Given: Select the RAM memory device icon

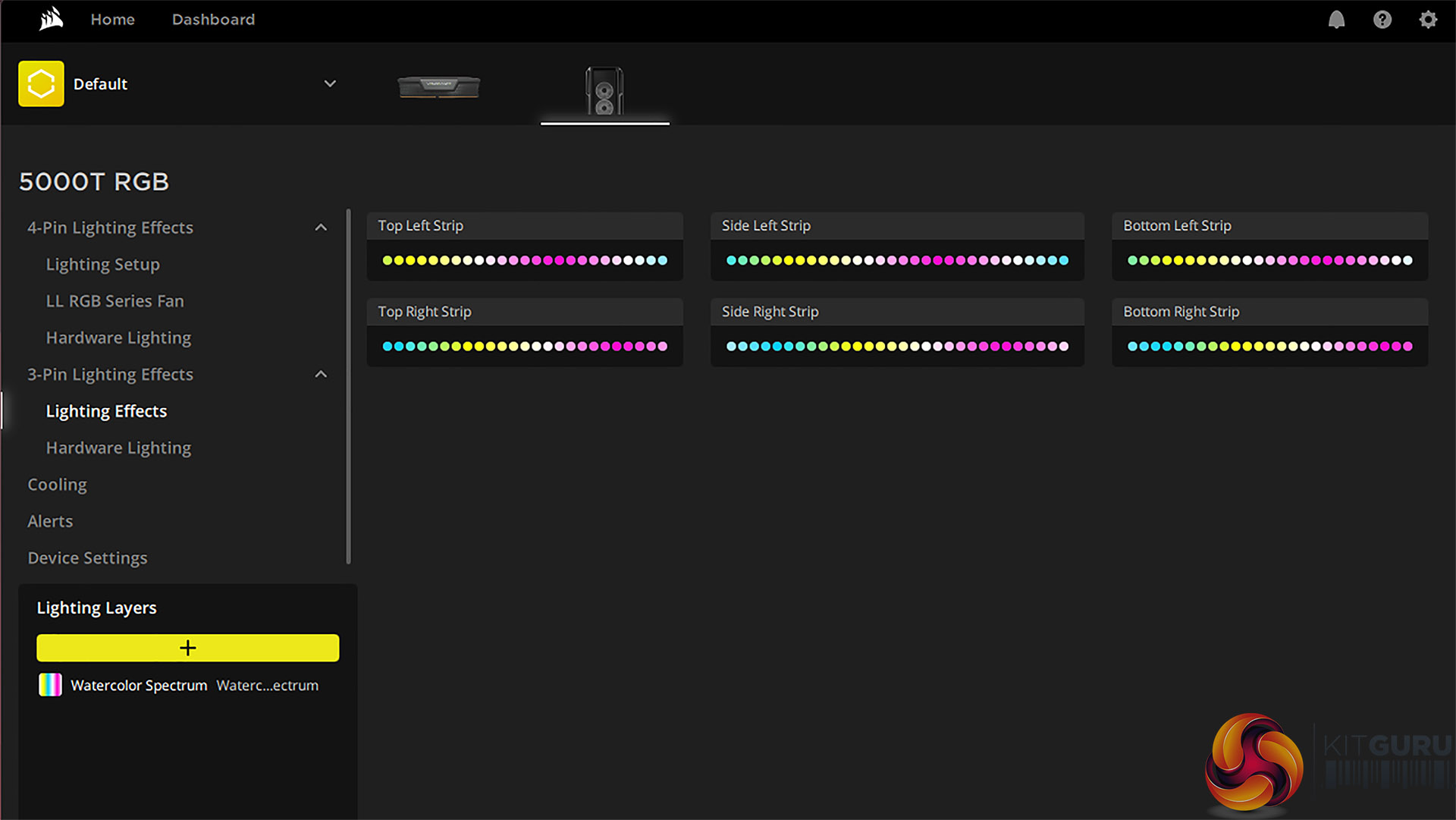Looking at the screenshot, I should (438, 86).
